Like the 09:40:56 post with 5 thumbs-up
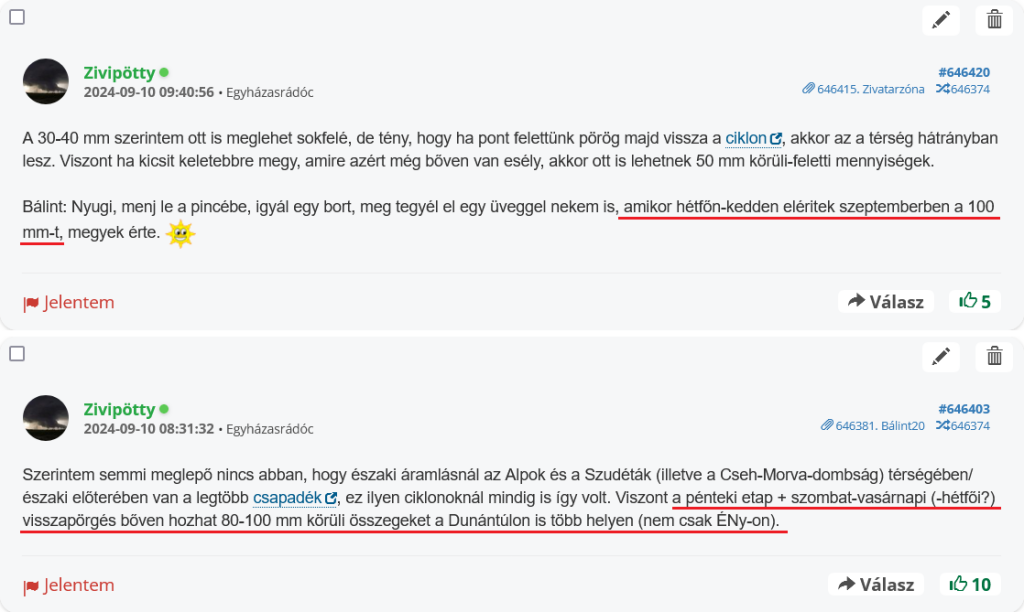Screen dimensions: 1024x612 click(974, 301)
